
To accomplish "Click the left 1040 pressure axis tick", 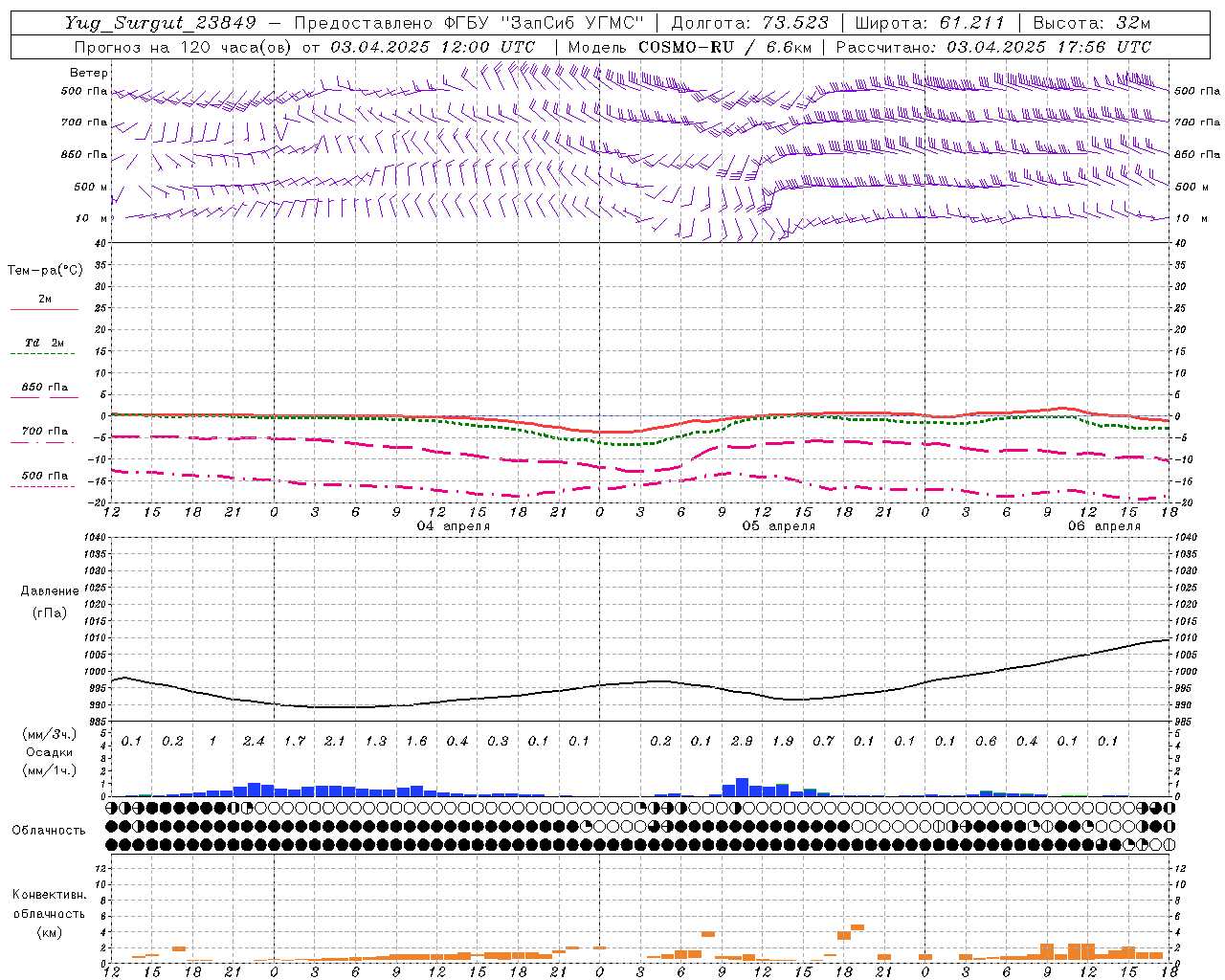I will [94, 538].
